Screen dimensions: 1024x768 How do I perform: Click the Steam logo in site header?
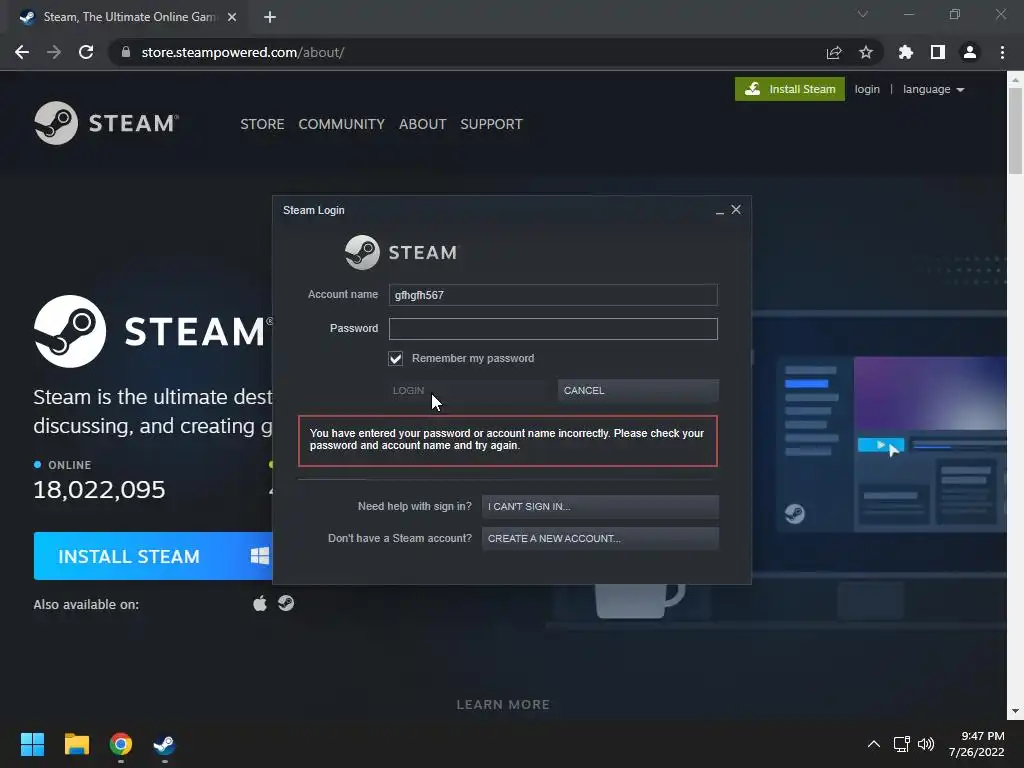click(106, 123)
